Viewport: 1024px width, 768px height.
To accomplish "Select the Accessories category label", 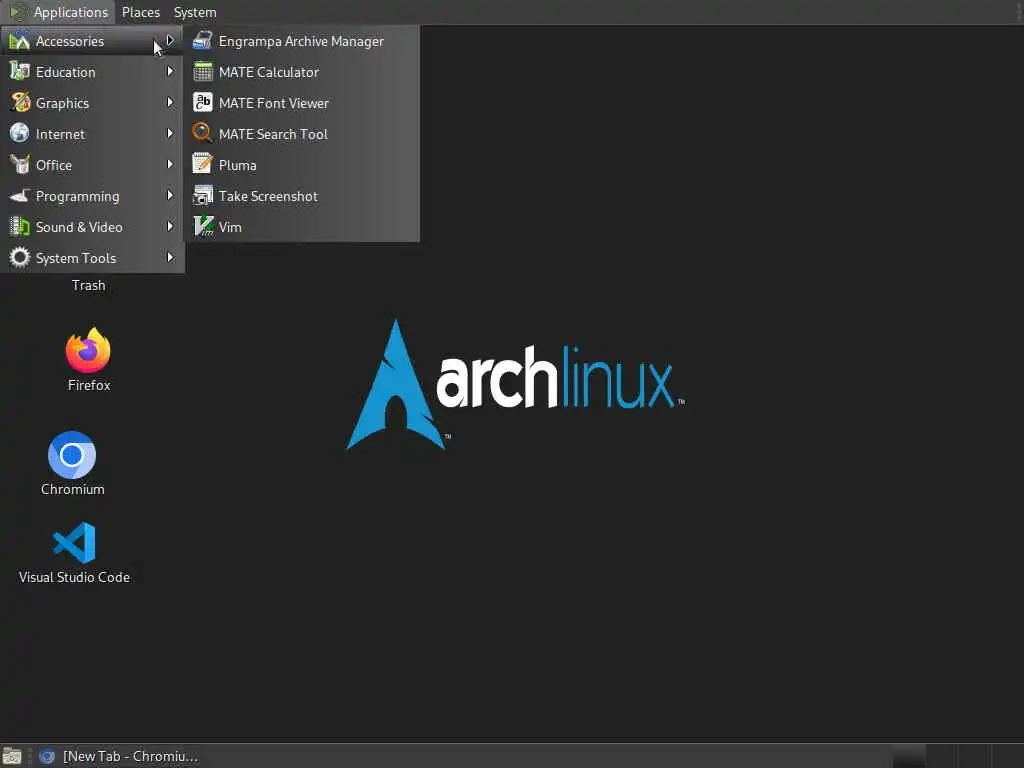I will click(70, 41).
